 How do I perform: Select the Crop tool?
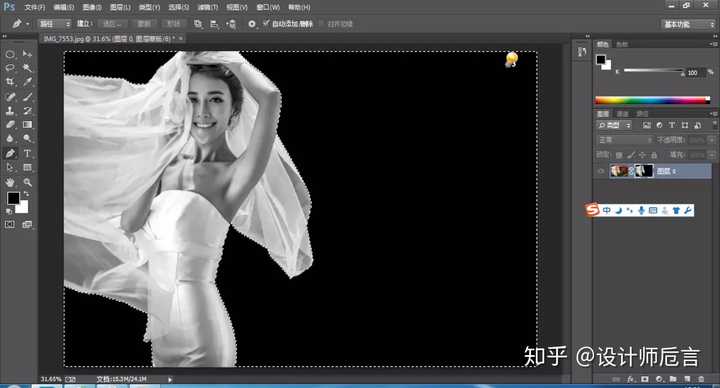coord(10,82)
